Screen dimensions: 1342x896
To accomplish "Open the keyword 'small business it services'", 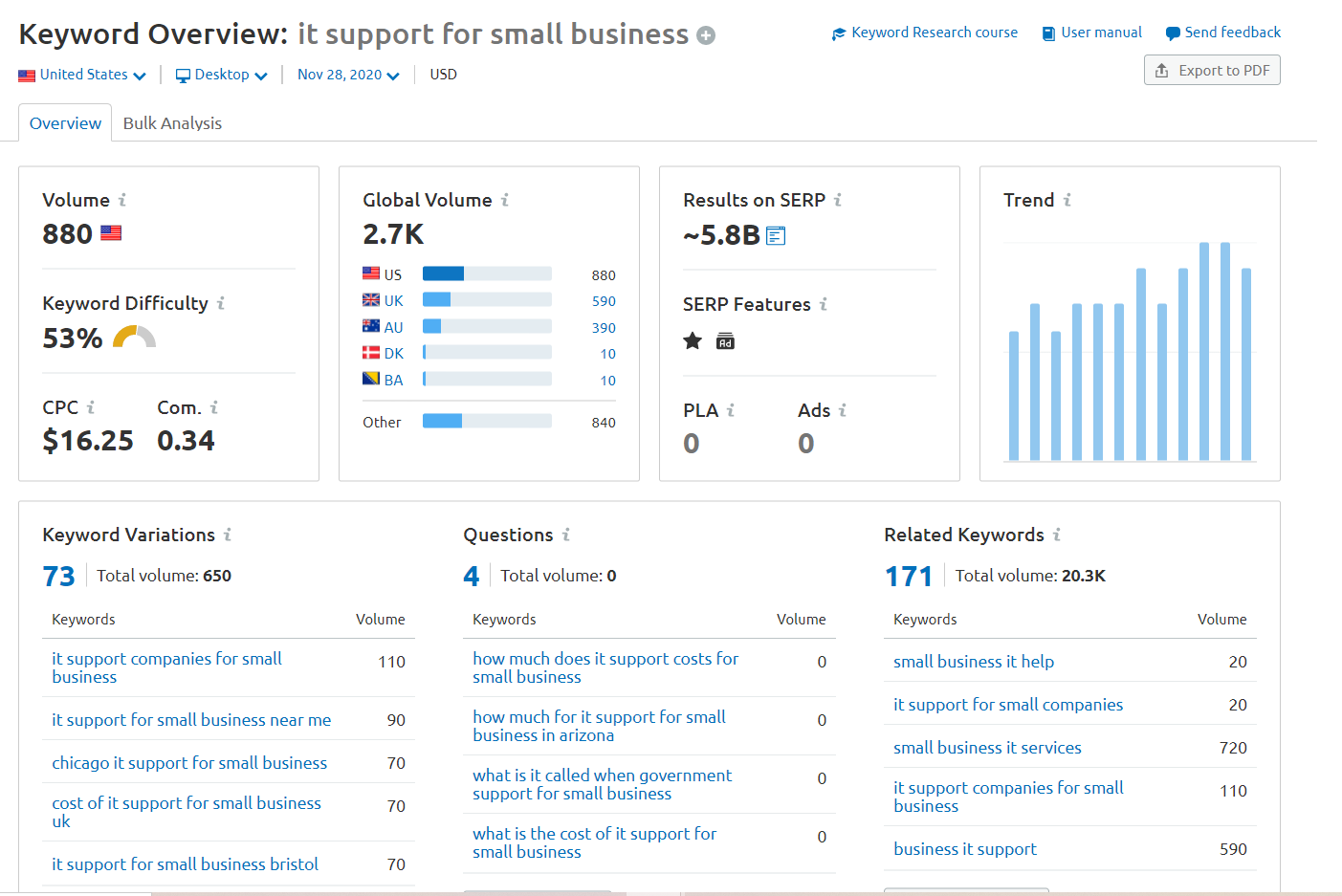I will coord(987,747).
